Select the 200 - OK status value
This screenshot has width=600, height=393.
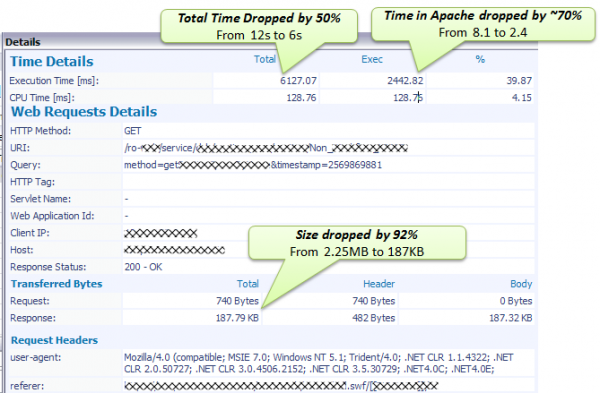(x=143, y=267)
